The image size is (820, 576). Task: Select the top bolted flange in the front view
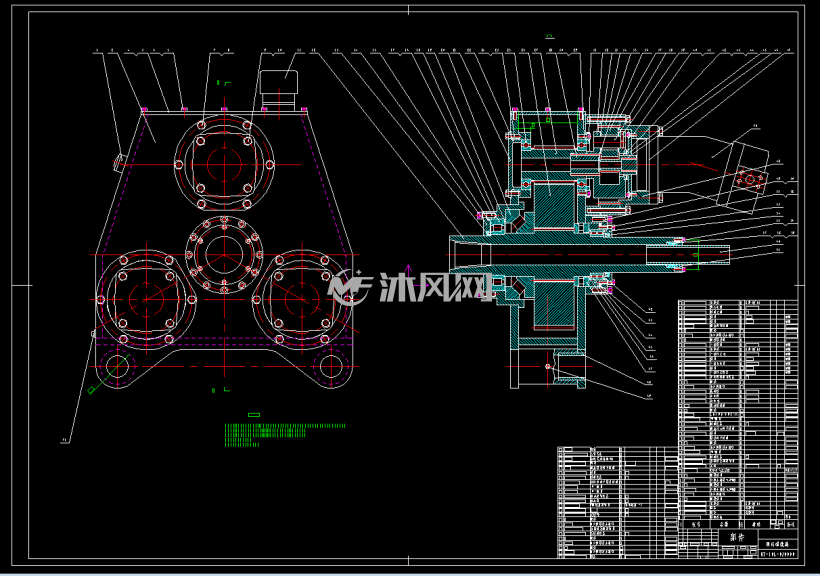tap(224, 164)
